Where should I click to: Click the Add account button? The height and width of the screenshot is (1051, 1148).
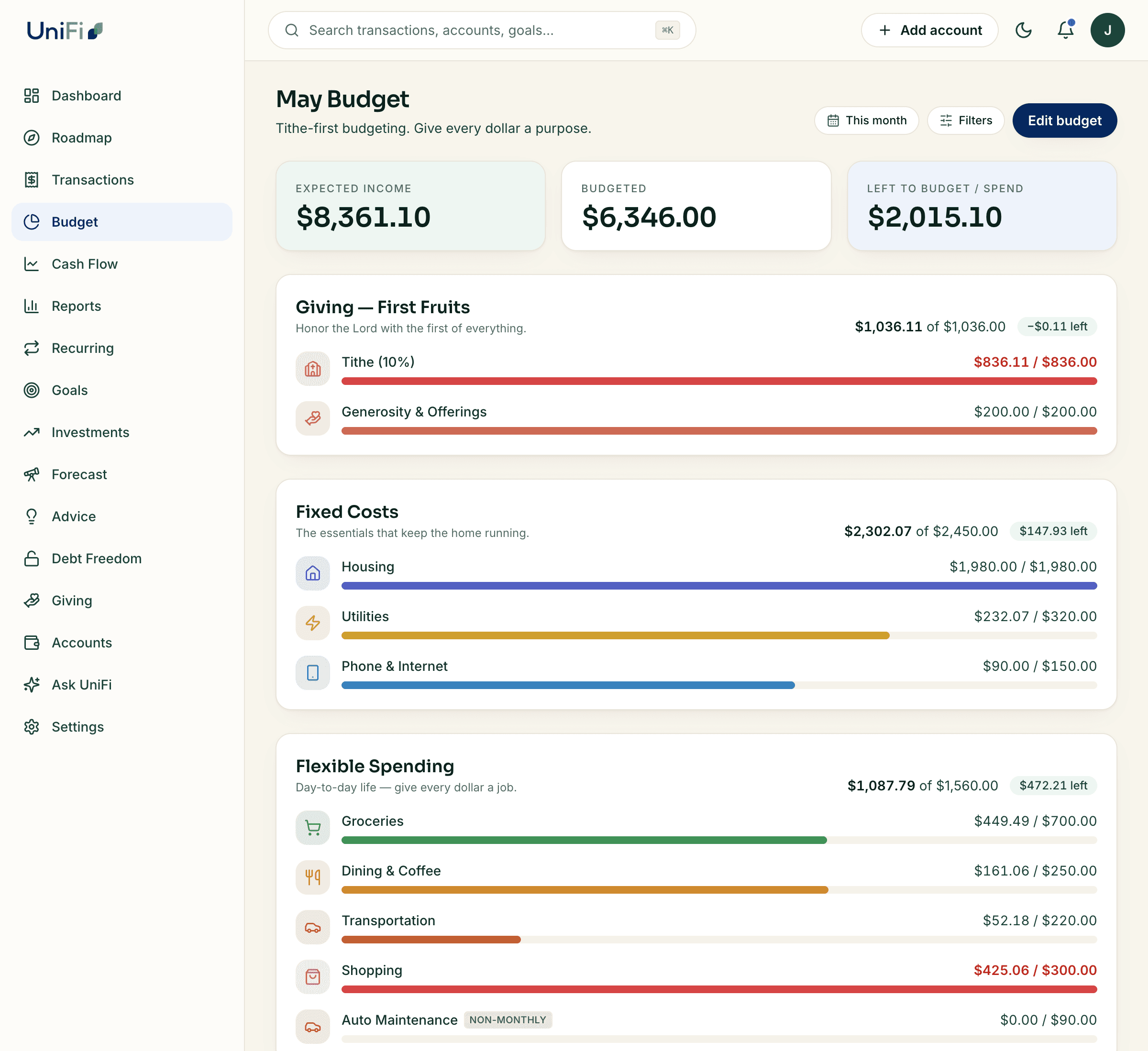pos(929,30)
